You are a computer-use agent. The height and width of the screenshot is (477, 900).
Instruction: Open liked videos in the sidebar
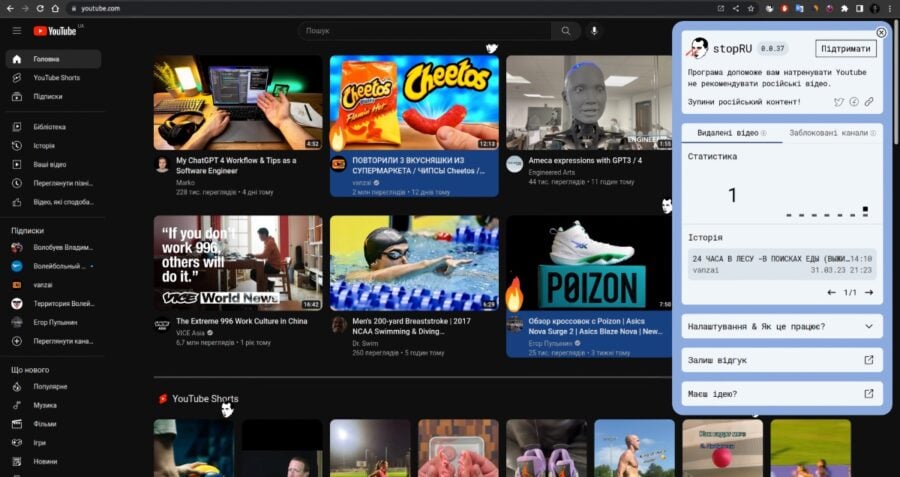[53, 202]
